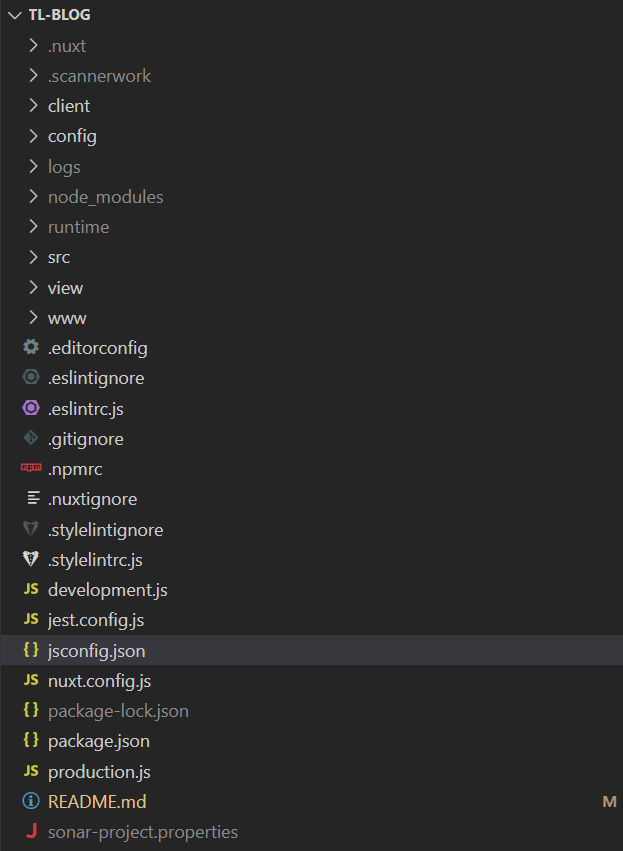Open the nuxt.config.js file
Viewport: 623px width, 851px height.
point(99,681)
